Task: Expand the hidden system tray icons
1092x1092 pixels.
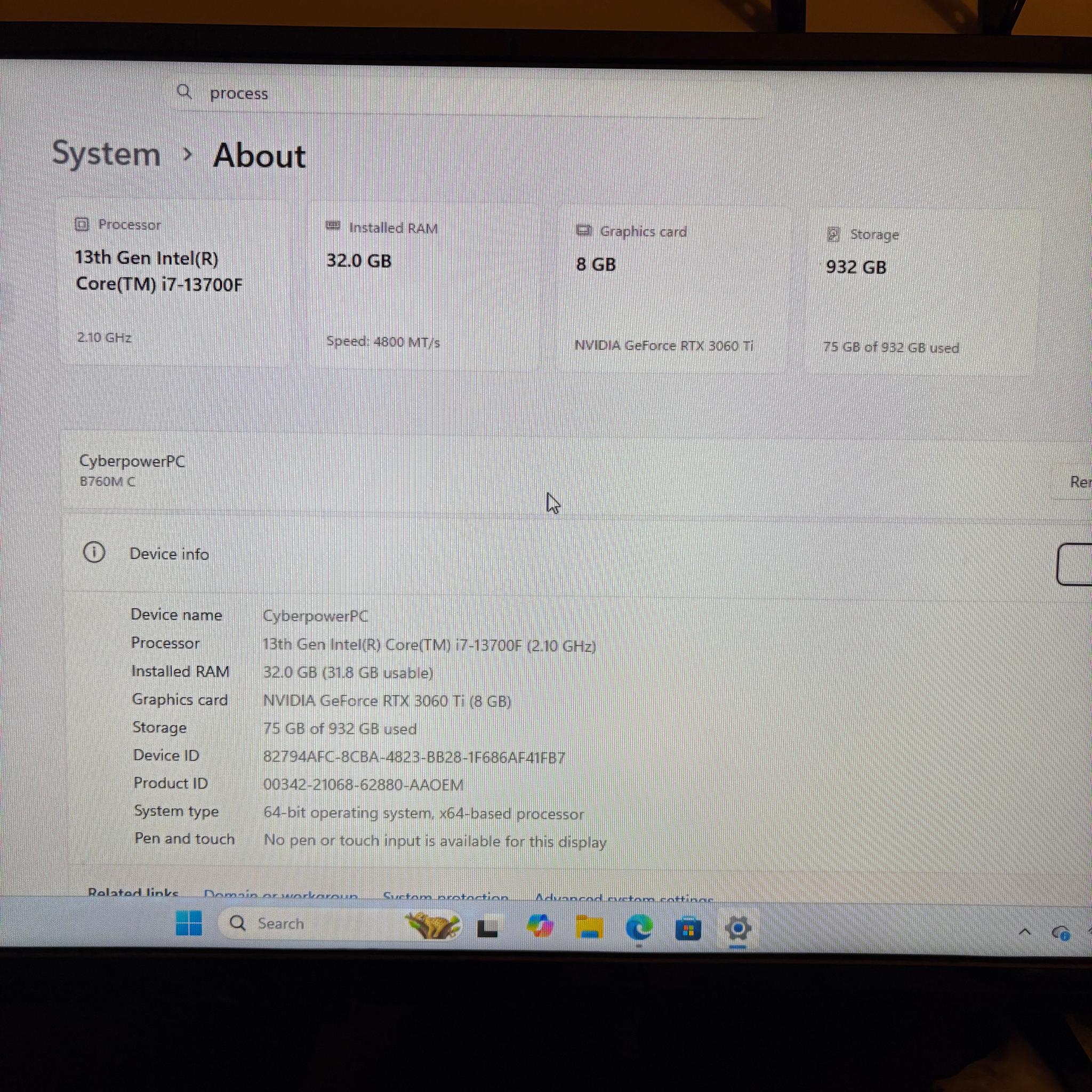Action: click(x=1024, y=932)
